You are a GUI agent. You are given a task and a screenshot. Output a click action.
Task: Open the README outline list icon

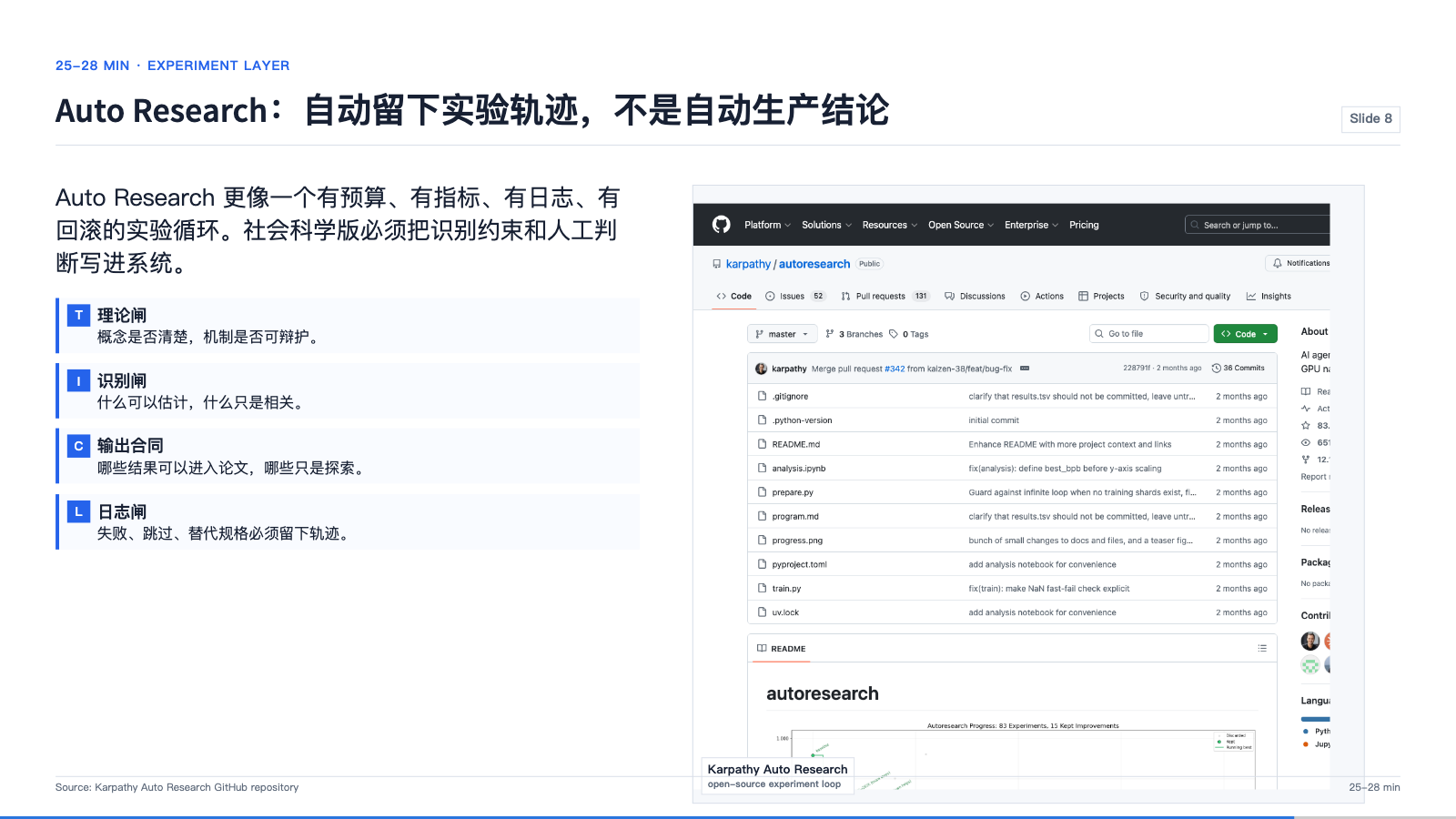(1262, 649)
